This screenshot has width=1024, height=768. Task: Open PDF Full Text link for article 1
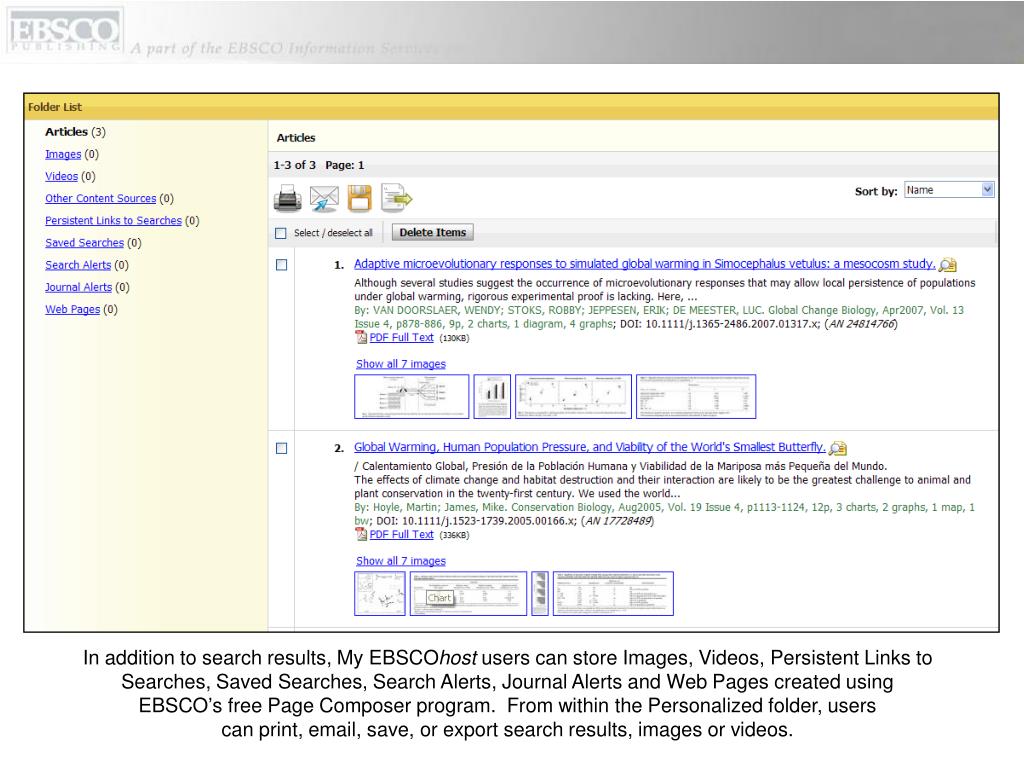pyautogui.click(x=401, y=338)
